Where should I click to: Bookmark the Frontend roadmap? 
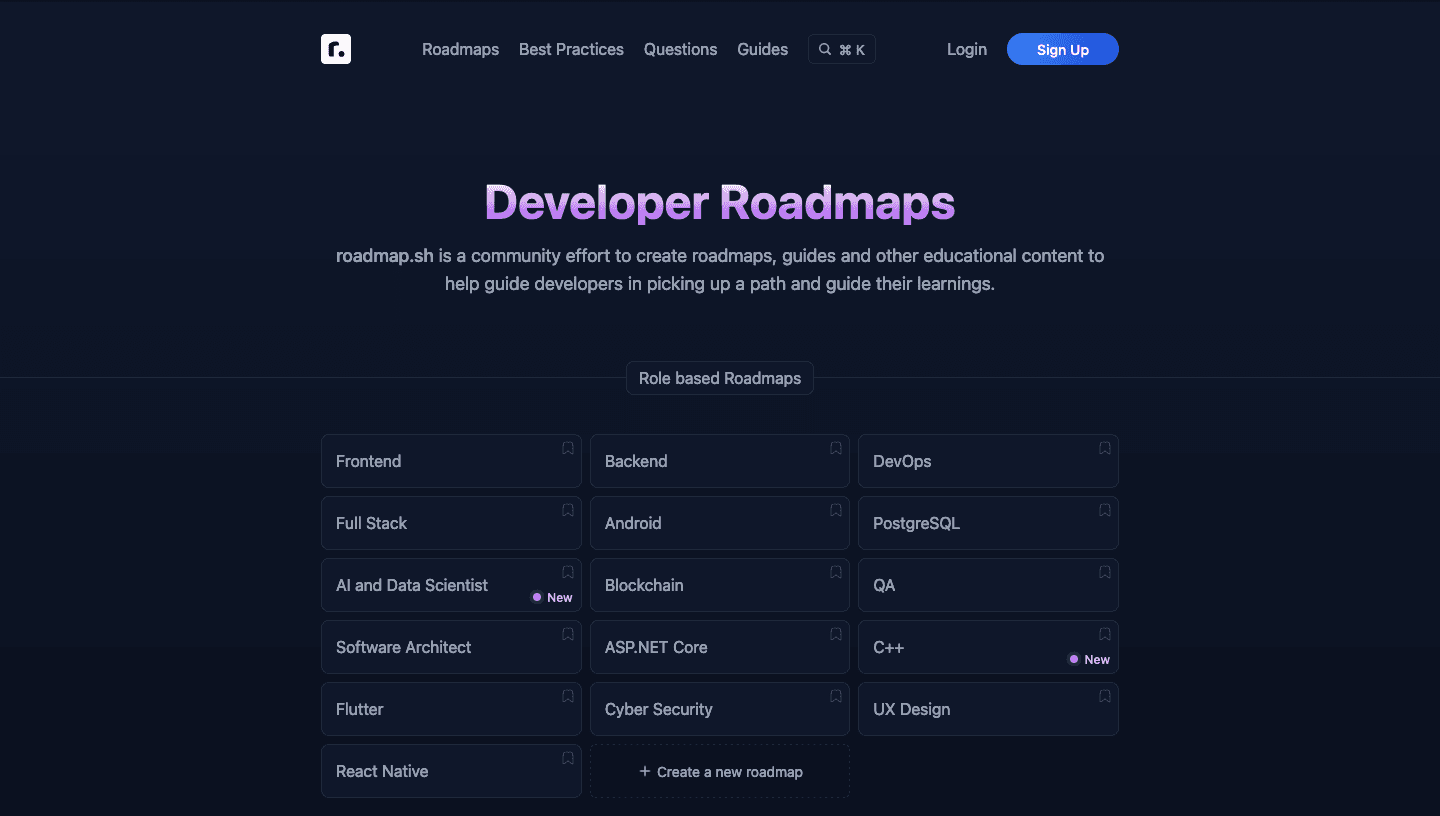pyautogui.click(x=568, y=448)
